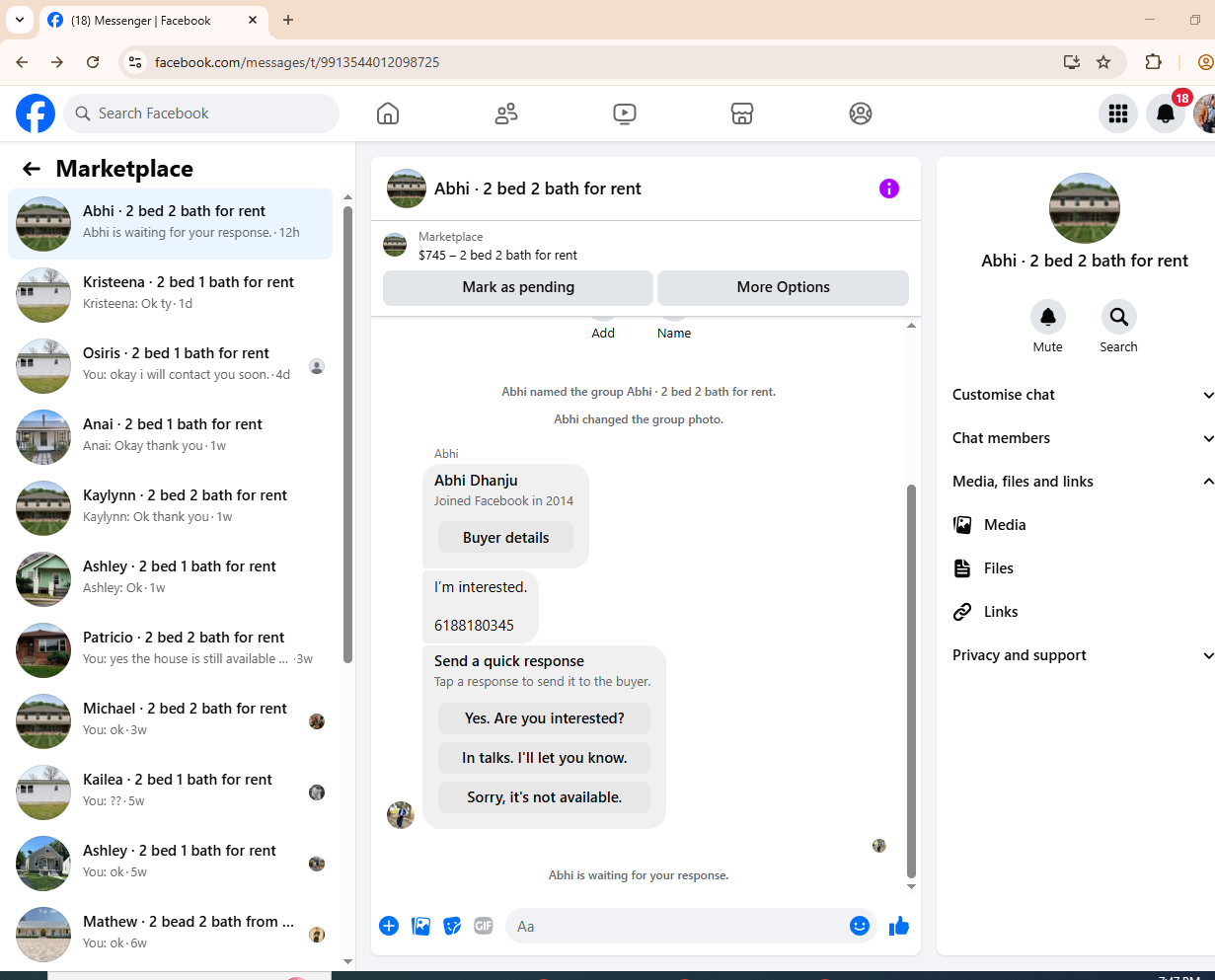Go forward in browser history
The height and width of the screenshot is (980, 1215).
click(x=57, y=62)
